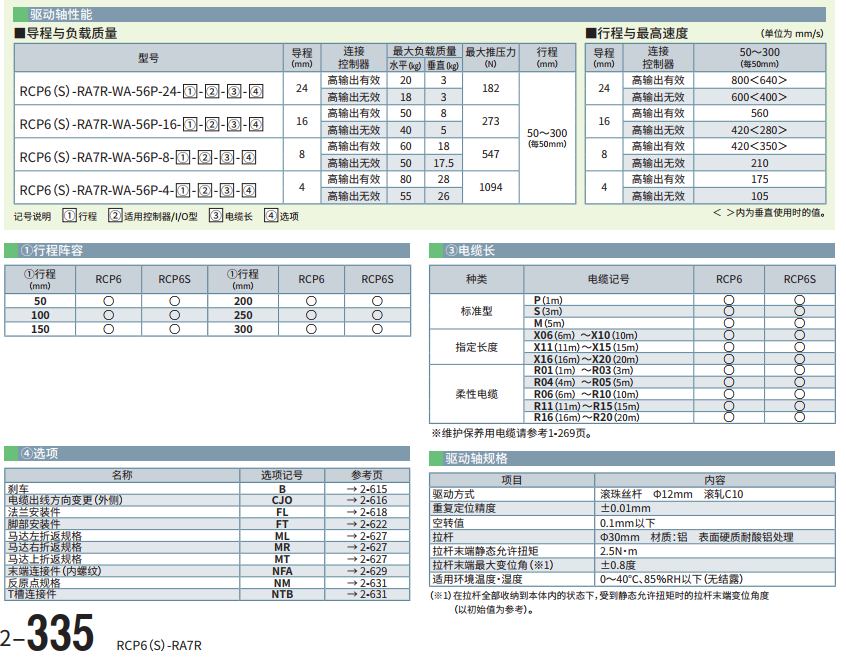This screenshot has height=661, width=846.
Task: Click the →2-627 reference in the ML row
Action: (x=367, y=536)
